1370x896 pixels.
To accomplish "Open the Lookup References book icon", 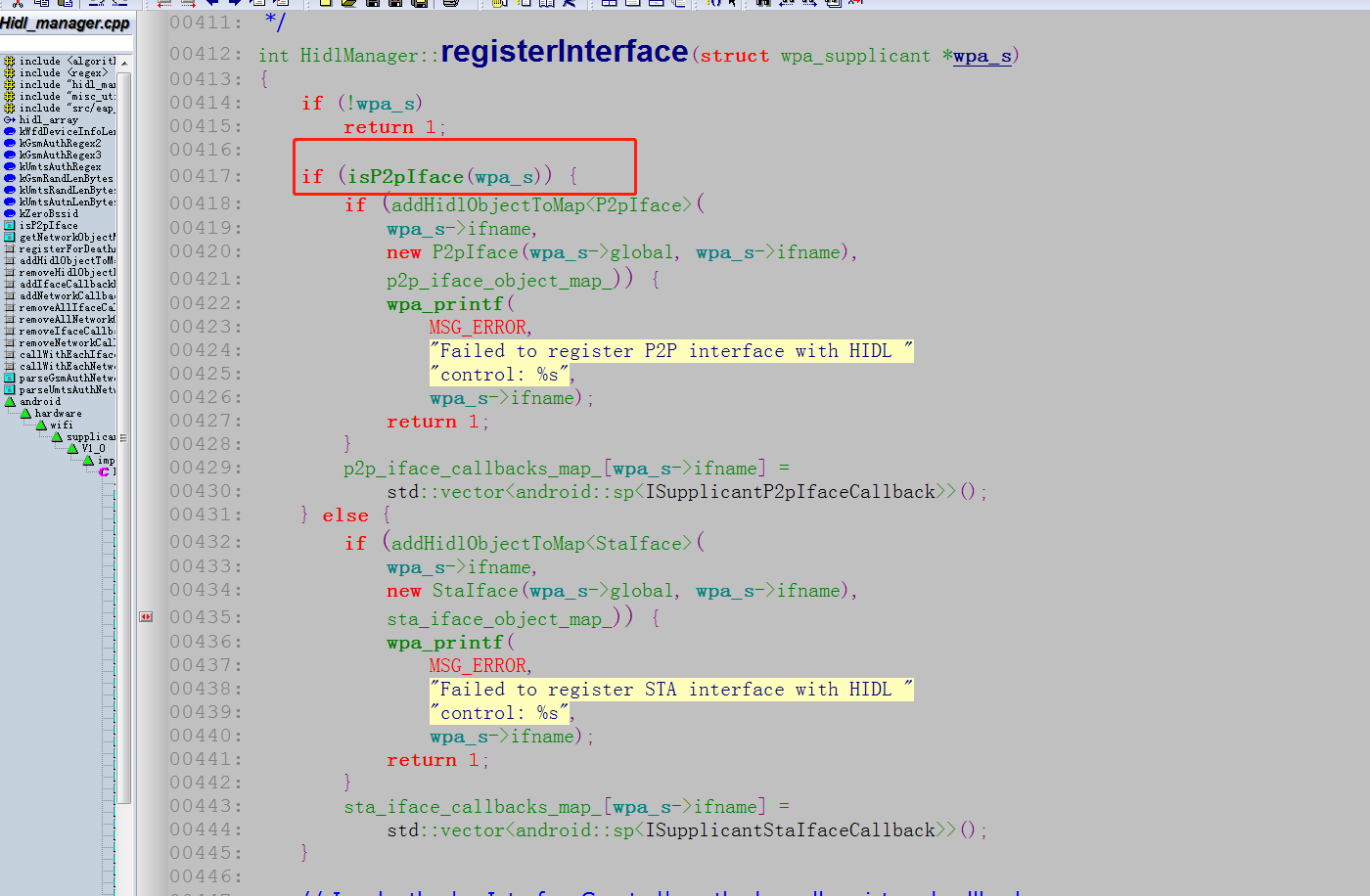I will [547, 6].
